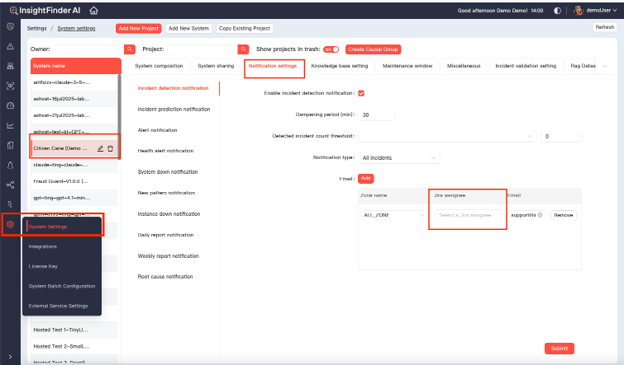Remove the supportkle email tag x

tap(540, 215)
